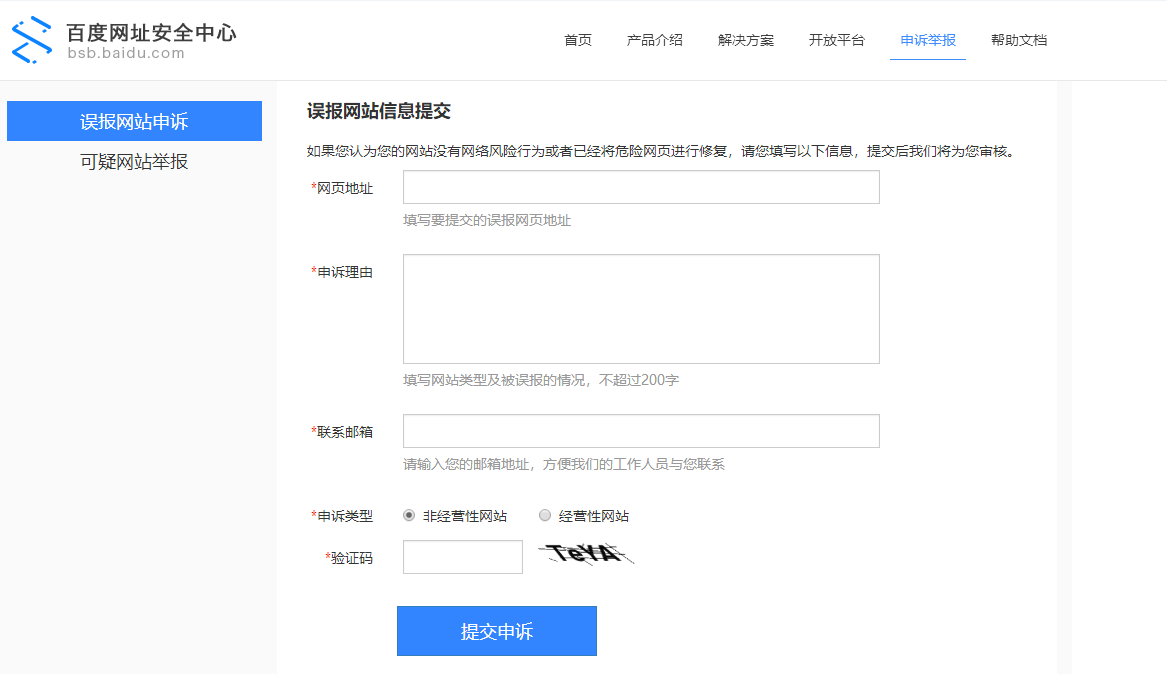This screenshot has height=674, width=1167.
Task: Open the 帮助文档 help documents page
Action: coord(1019,40)
